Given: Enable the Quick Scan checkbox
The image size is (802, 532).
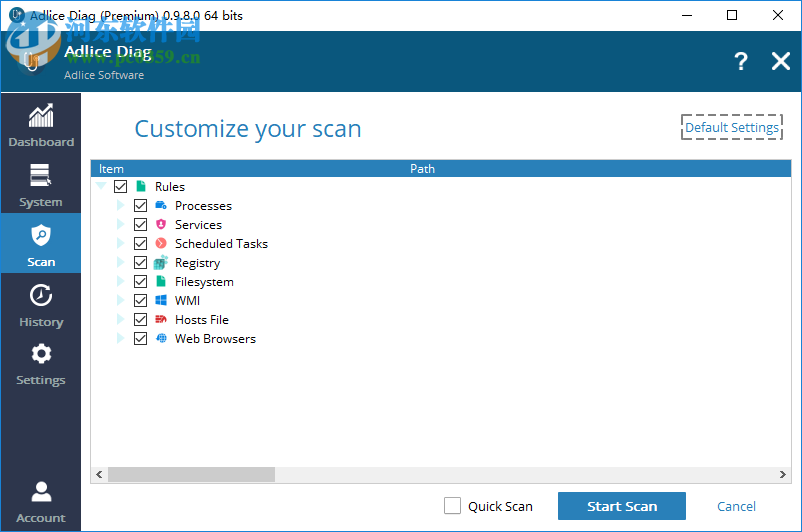Looking at the screenshot, I should click(452, 505).
